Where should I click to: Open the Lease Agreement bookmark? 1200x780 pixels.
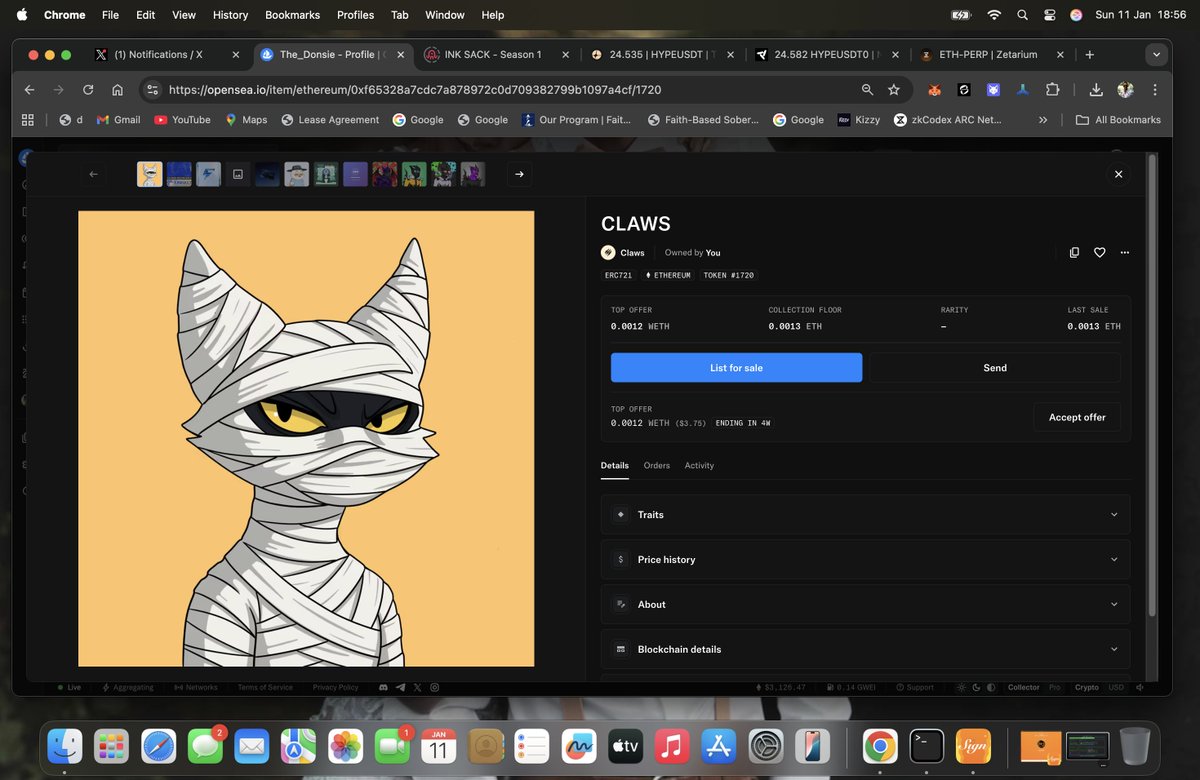tap(330, 120)
